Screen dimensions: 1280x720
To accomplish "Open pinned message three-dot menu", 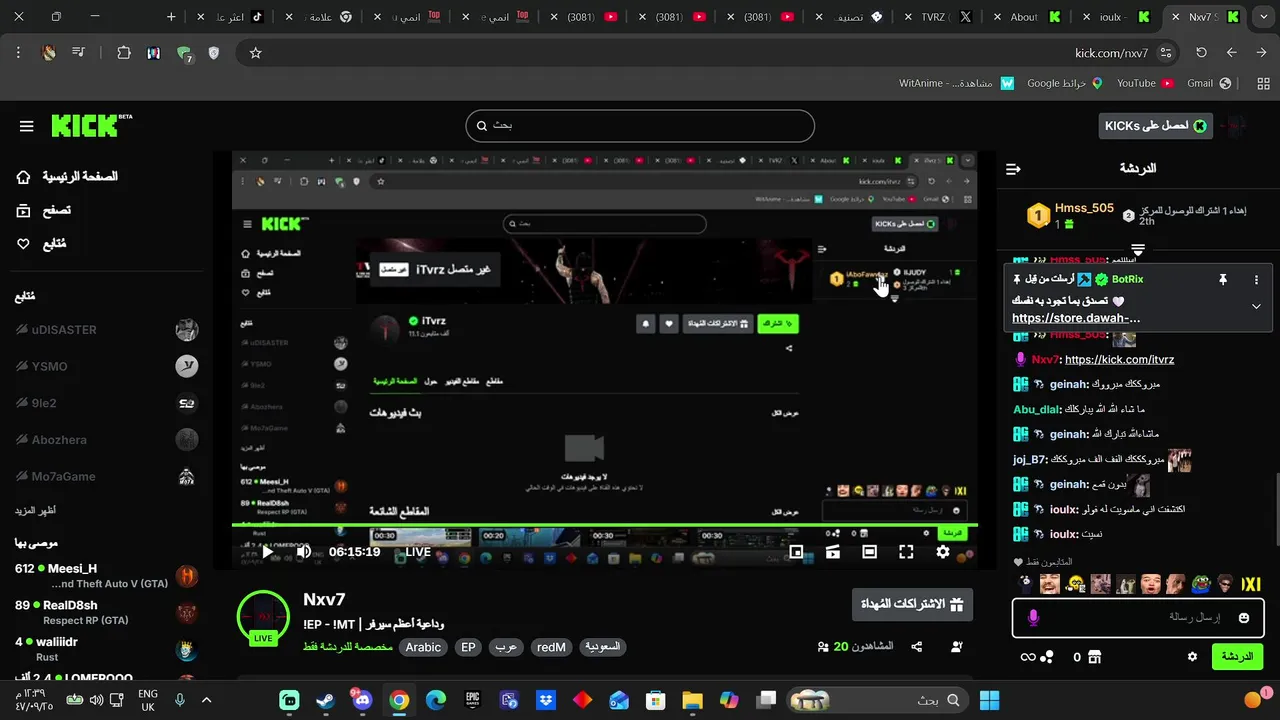I will 1256,280.
